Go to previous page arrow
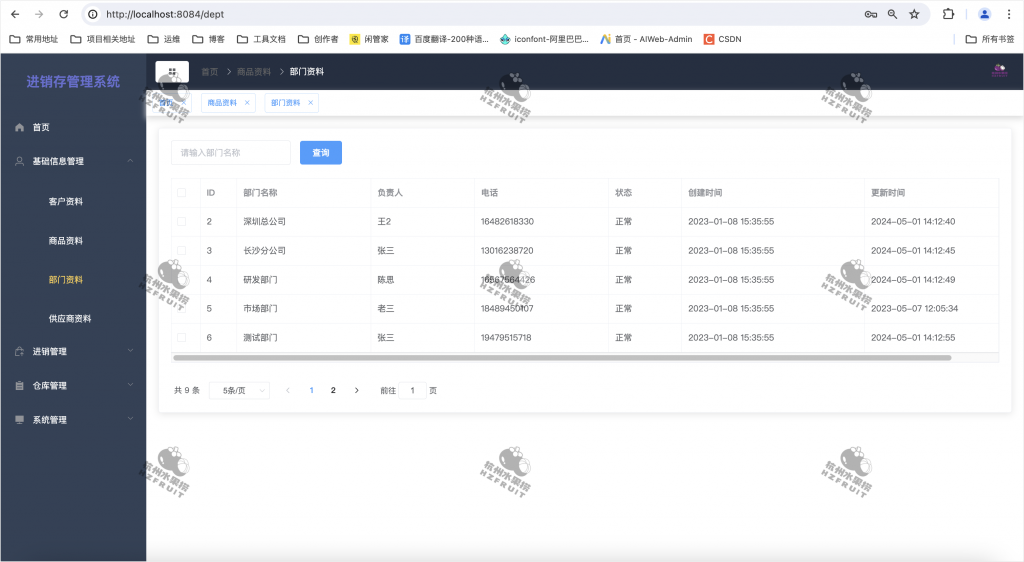Viewport: 1024px width, 562px height. click(x=287, y=390)
